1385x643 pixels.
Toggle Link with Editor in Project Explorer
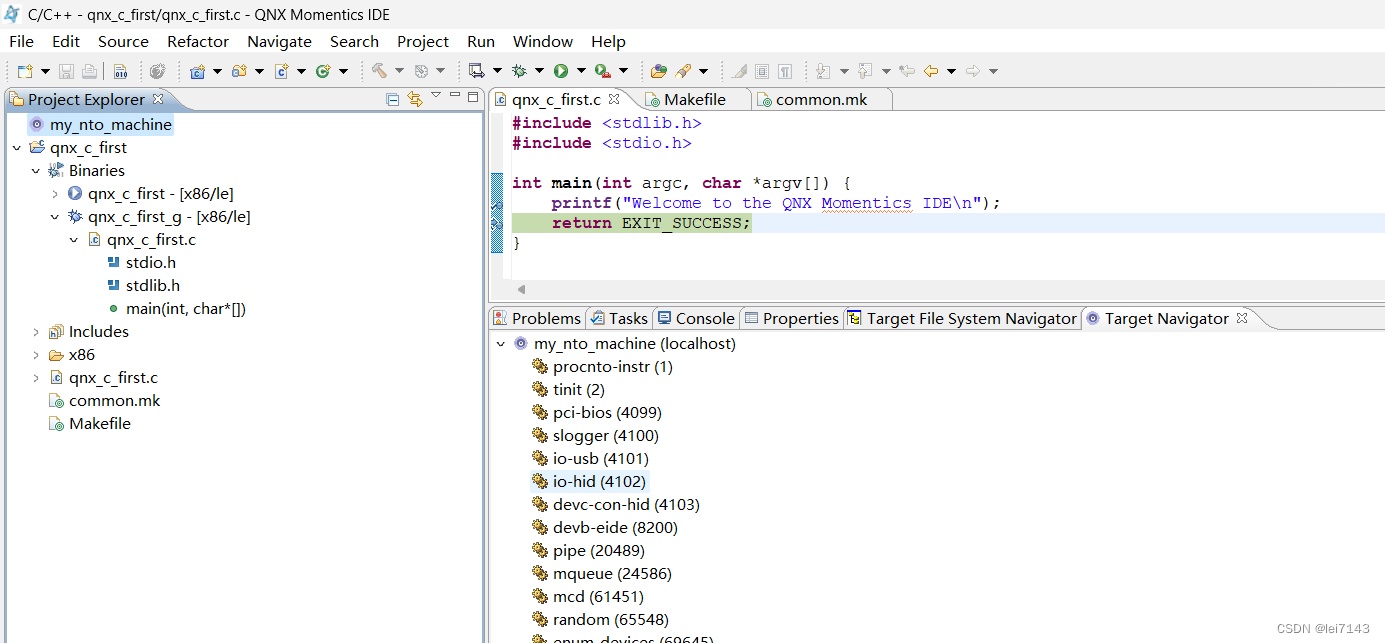tap(415, 99)
